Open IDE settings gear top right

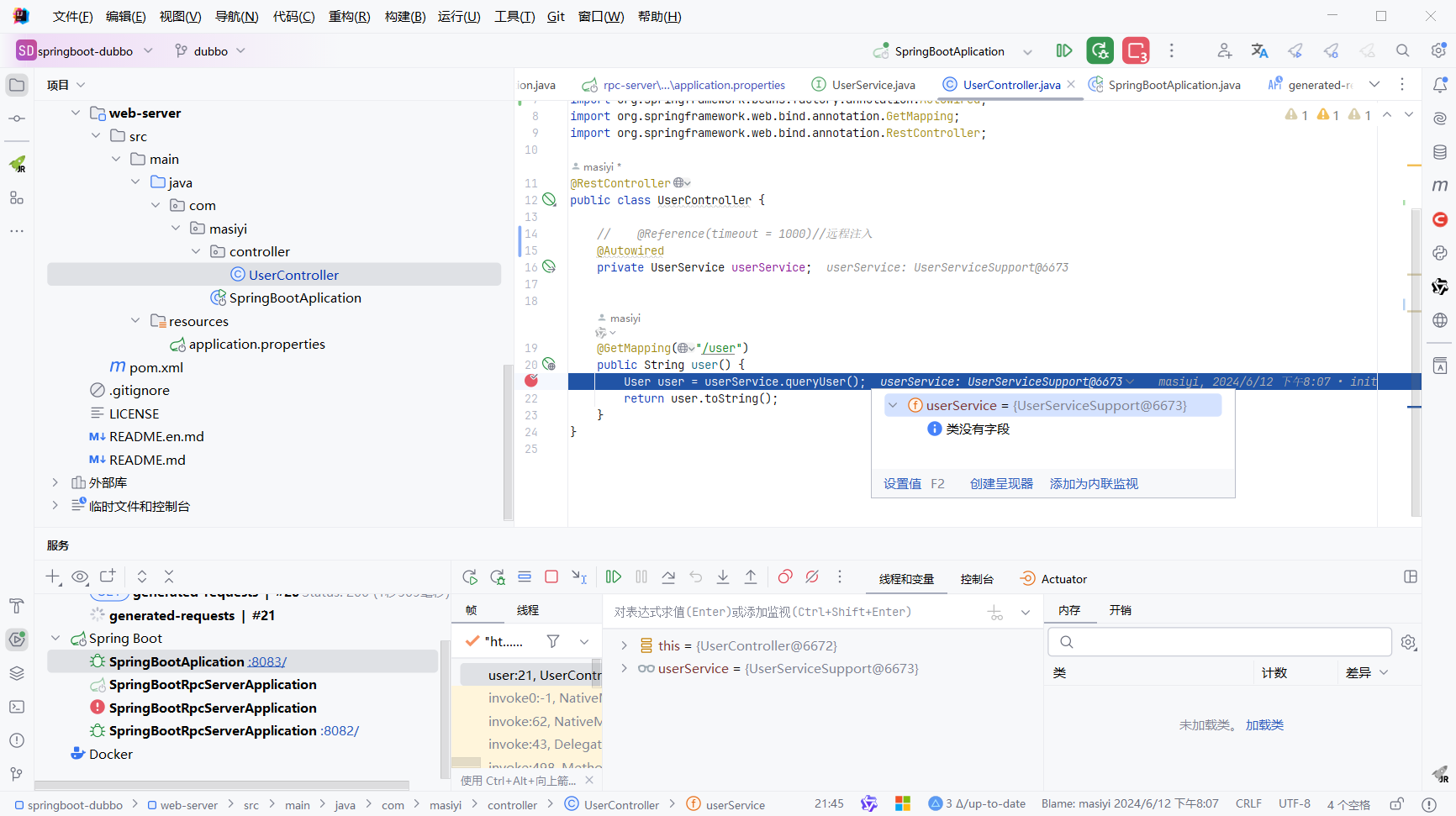(1438, 51)
